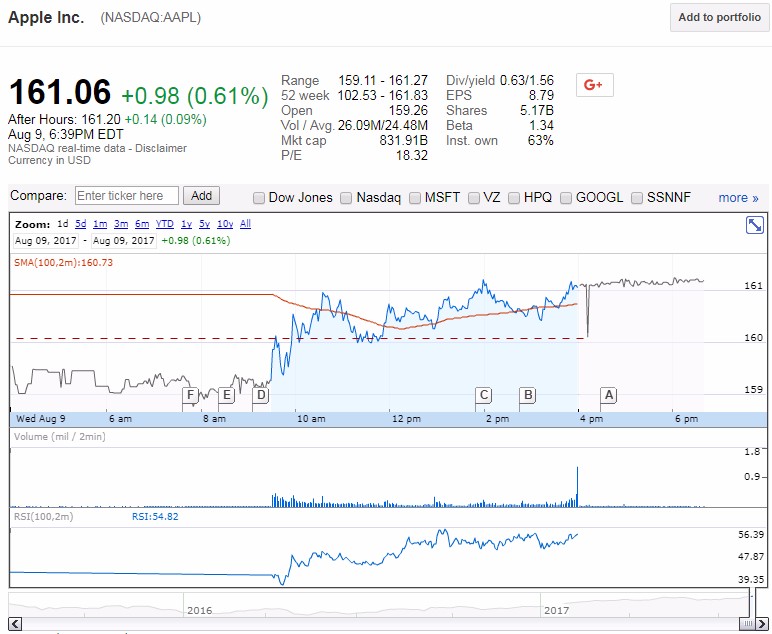Click the Shares value 5.17B

click(537, 110)
